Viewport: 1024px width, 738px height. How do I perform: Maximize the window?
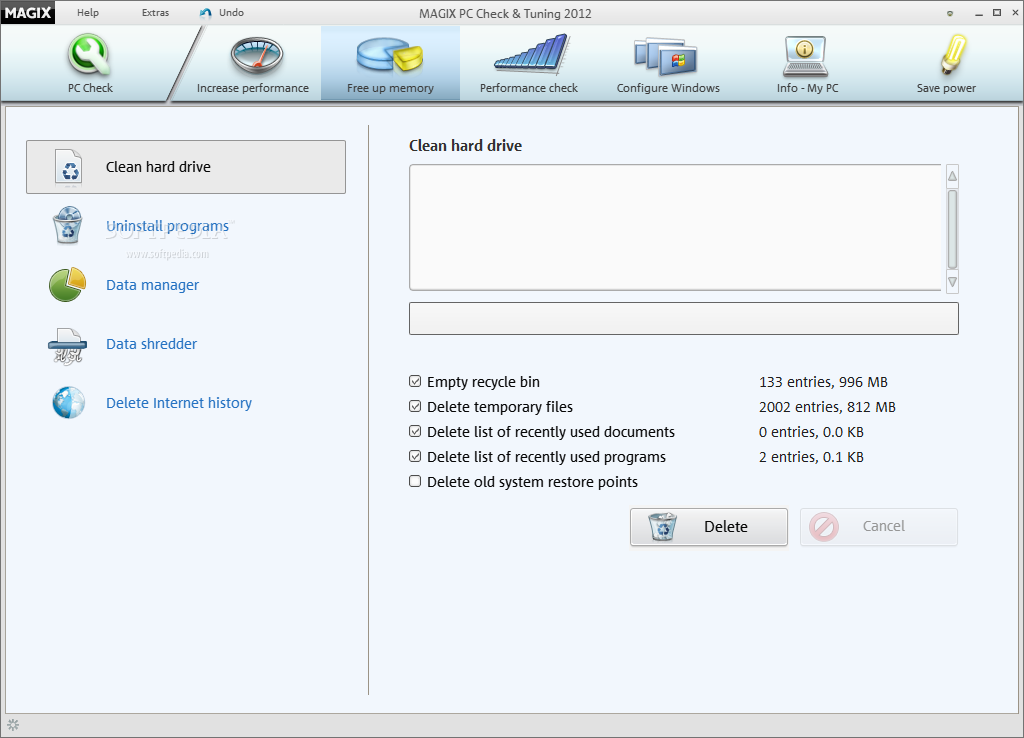click(997, 13)
